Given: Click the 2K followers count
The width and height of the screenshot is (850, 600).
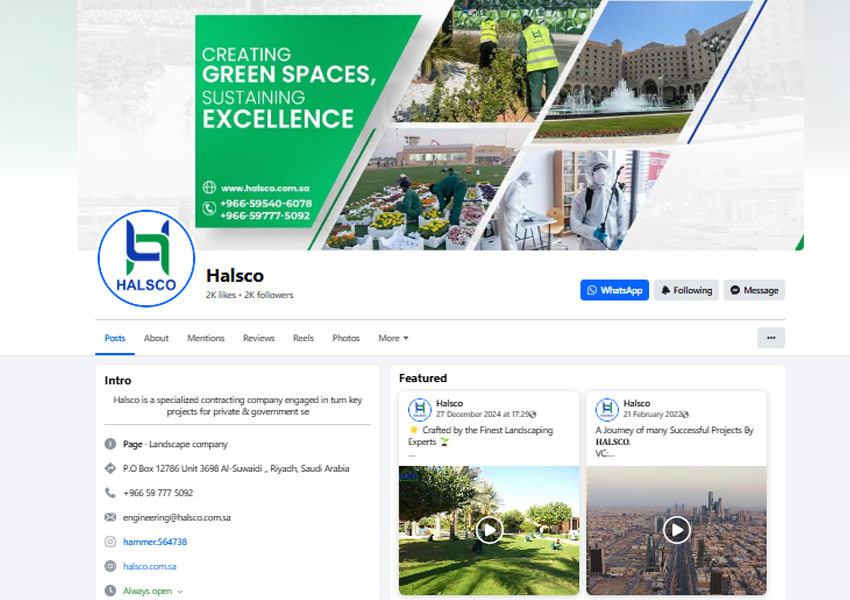Looking at the screenshot, I should coord(268,295).
